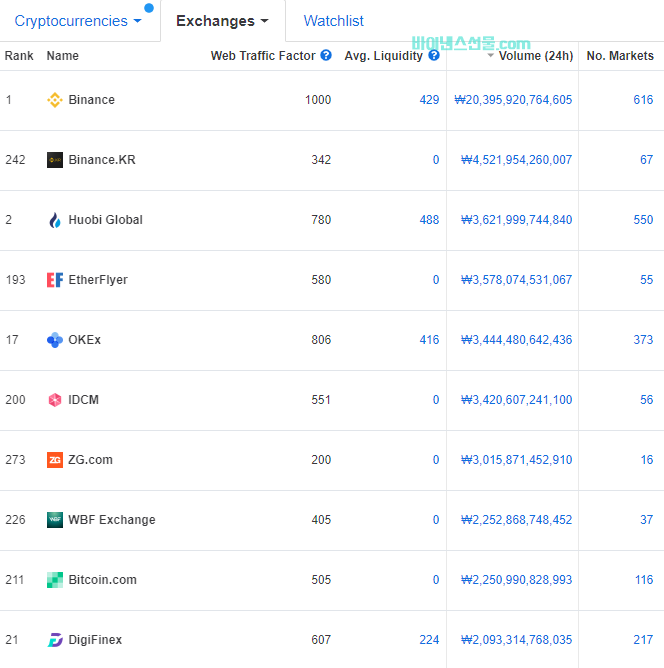The width and height of the screenshot is (664, 668).
Task: Click the WBF Exchange logo icon
Action: pyautogui.click(x=55, y=520)
